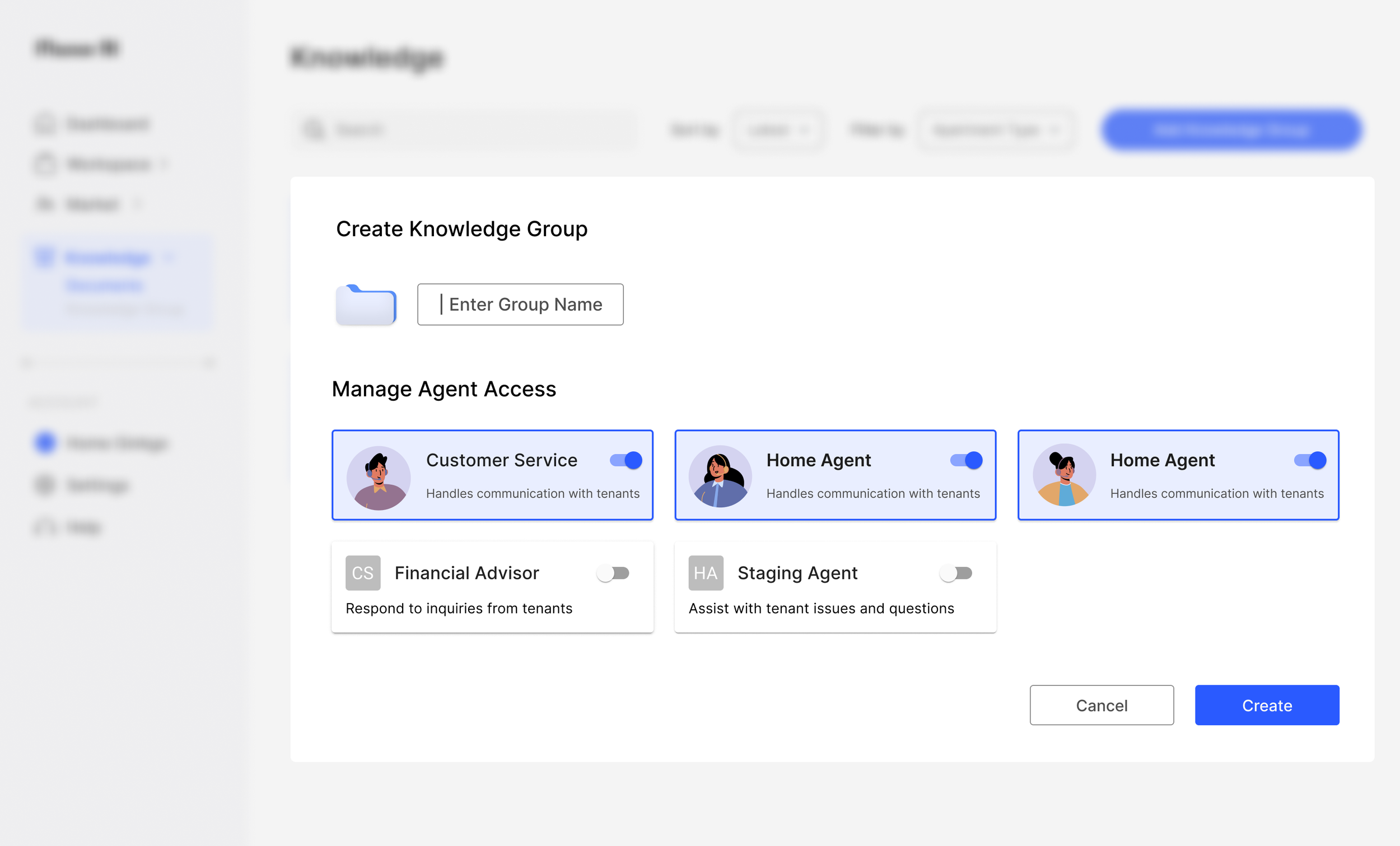This screenshot has height=846, width=1400.
Task: Click the right Home Agent's bun-hair avatar
Action: coord(1063,475)
